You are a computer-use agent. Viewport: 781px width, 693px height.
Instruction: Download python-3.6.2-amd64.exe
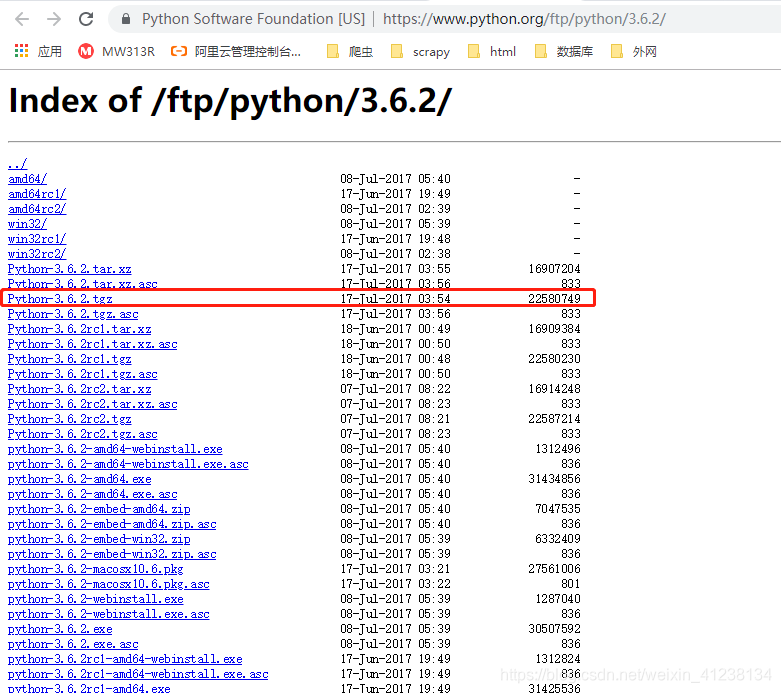pyautogui.click(x=80, y=479)
